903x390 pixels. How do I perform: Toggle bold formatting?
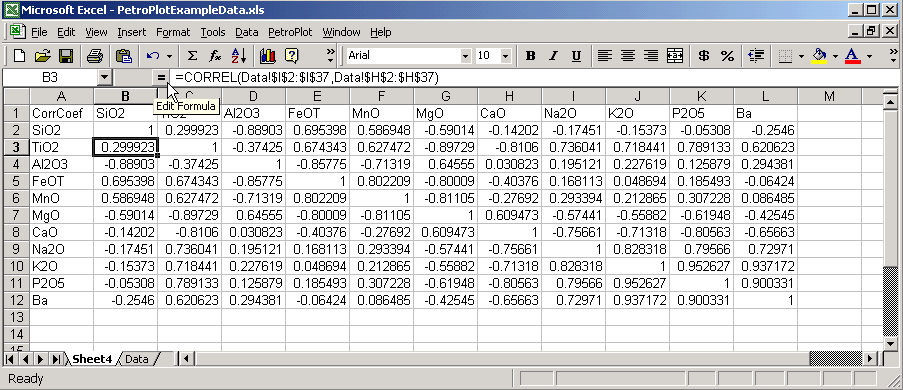(530, 56)
